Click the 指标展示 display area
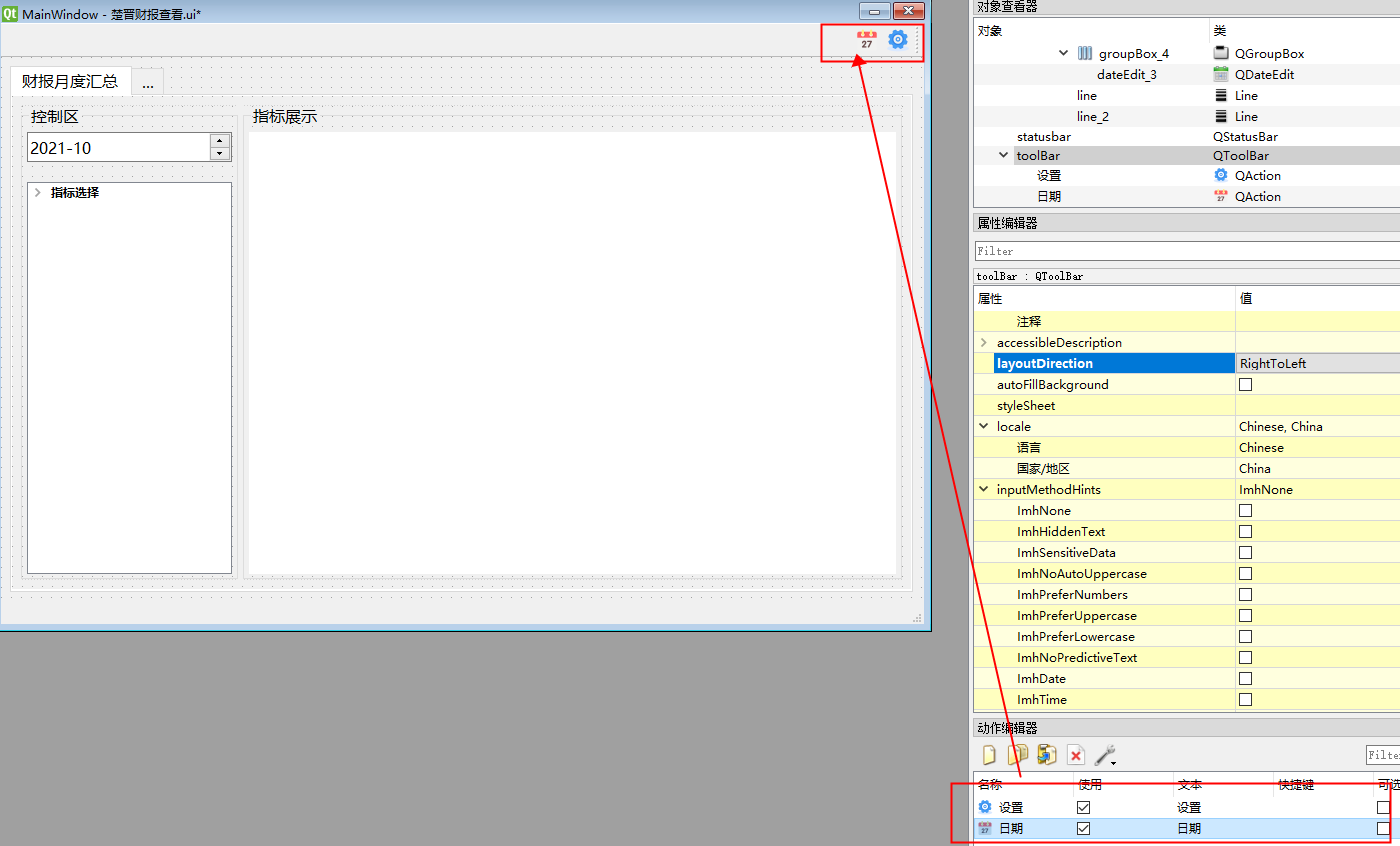Viewport: 1400px width, 846px height. (572, 353)
